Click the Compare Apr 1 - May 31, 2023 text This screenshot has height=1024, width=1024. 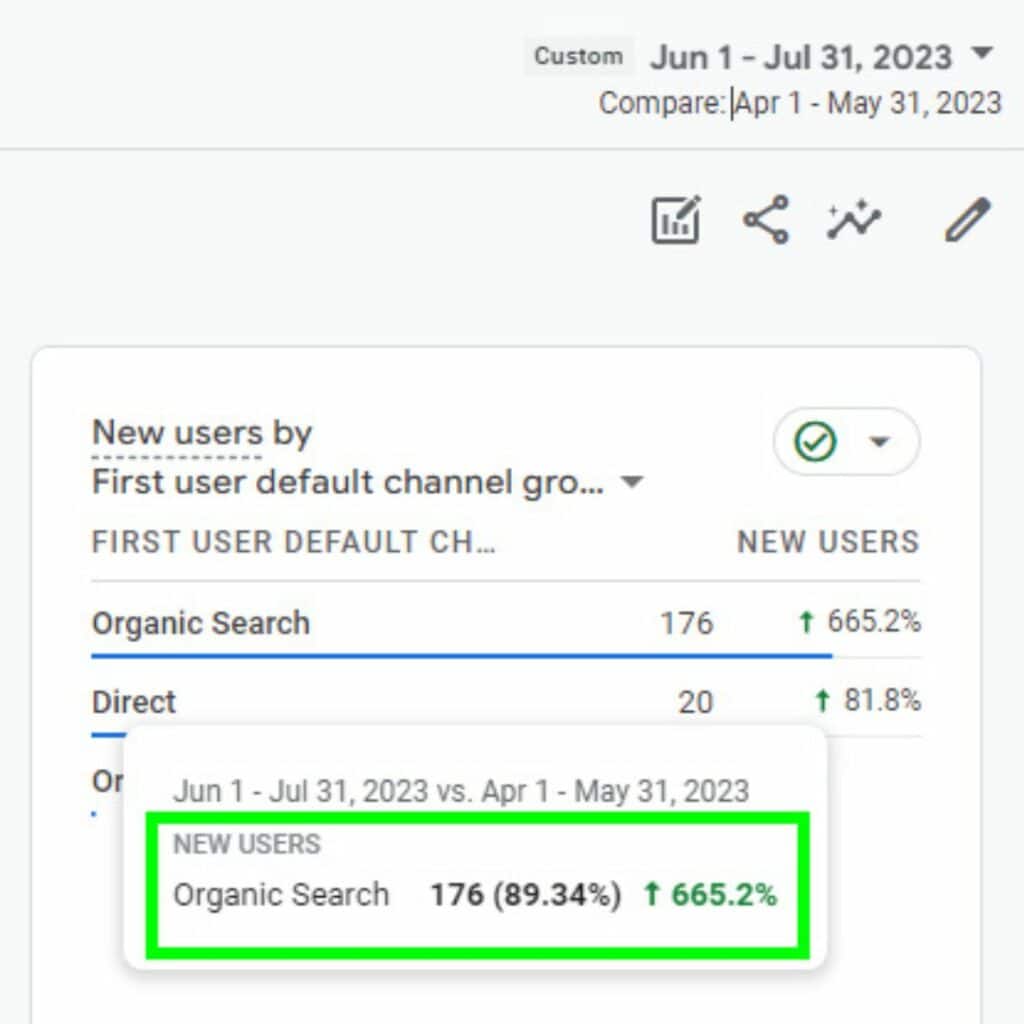(800, 103)
